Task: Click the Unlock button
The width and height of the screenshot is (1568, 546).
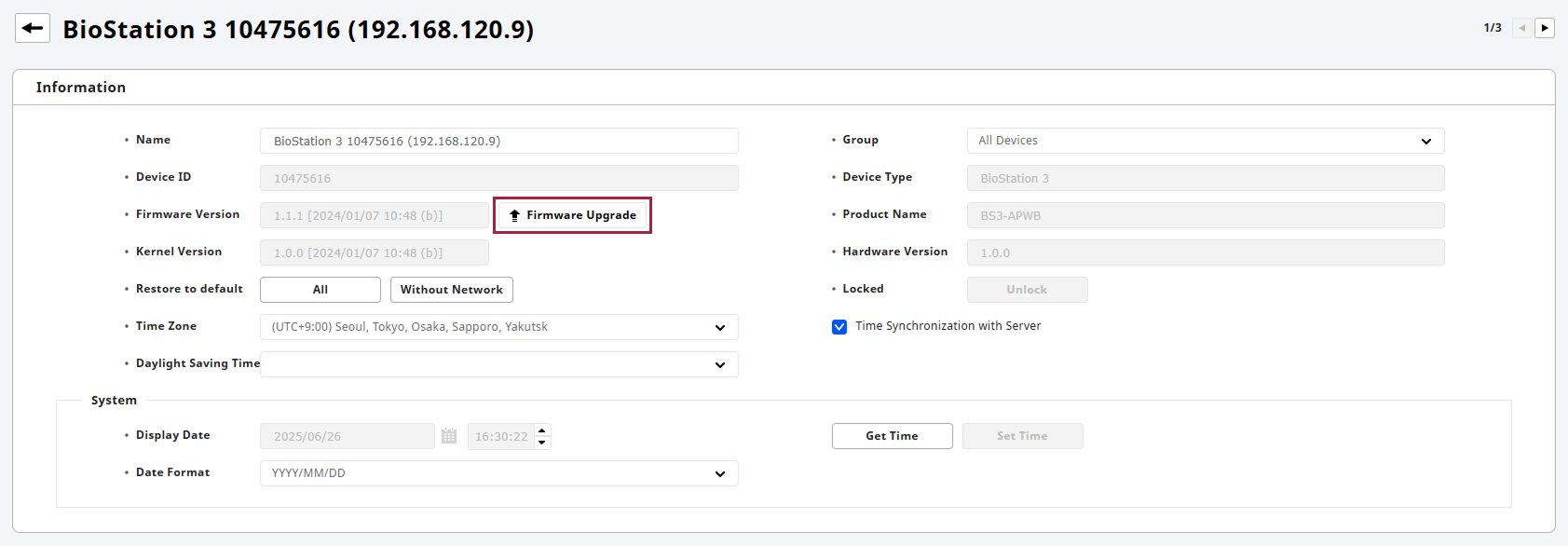Action: pos(1027,290)
